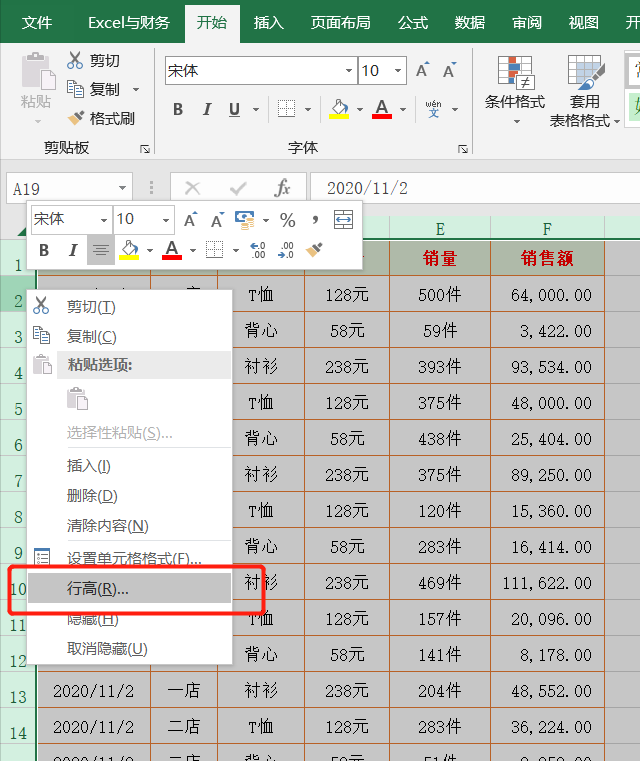This screenshot has height=761, width=640.
Task: Click mini toolbar merge and center icon
Action: (x=344, y=220)
